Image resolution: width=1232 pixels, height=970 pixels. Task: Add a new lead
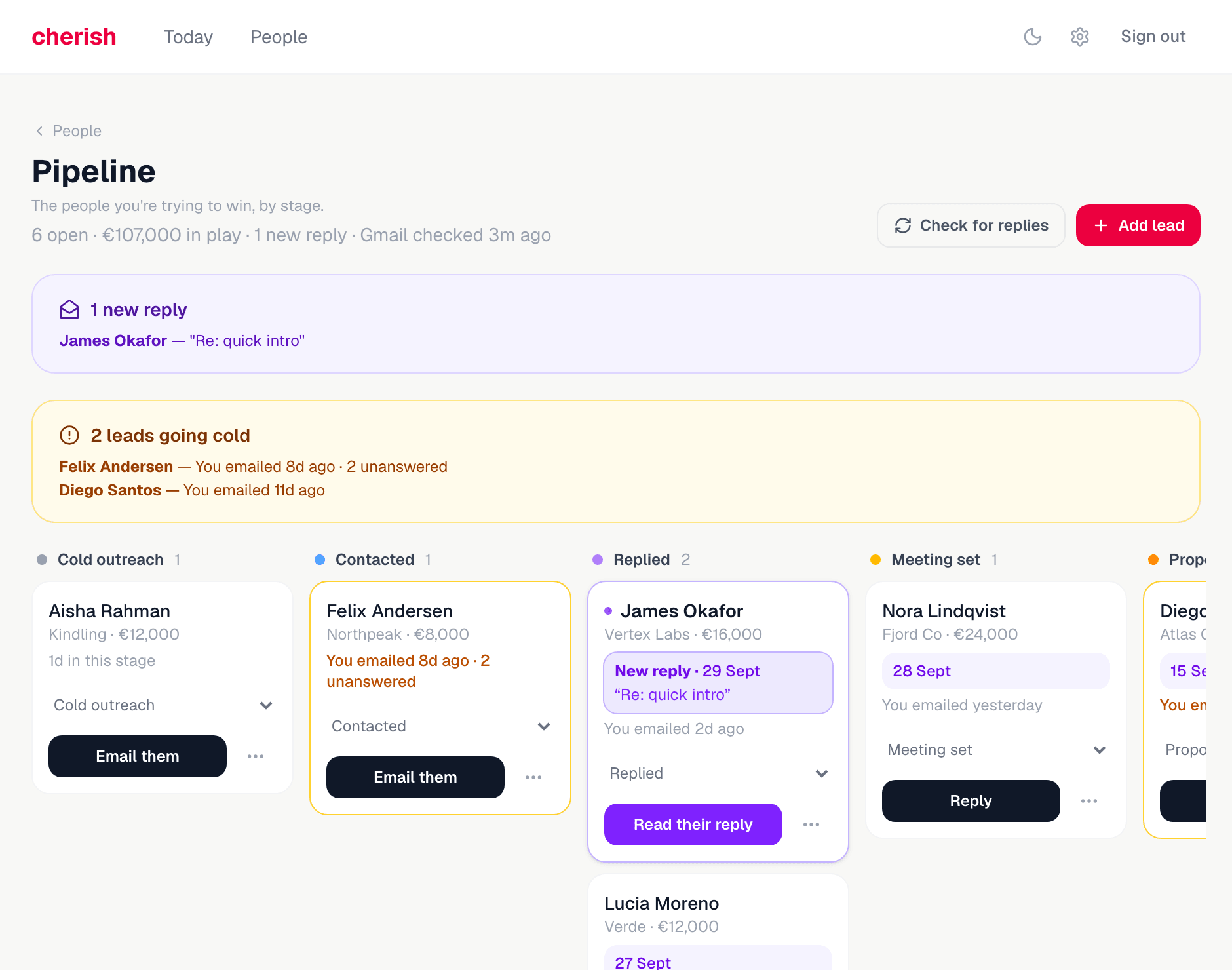tap(1138, 225)
